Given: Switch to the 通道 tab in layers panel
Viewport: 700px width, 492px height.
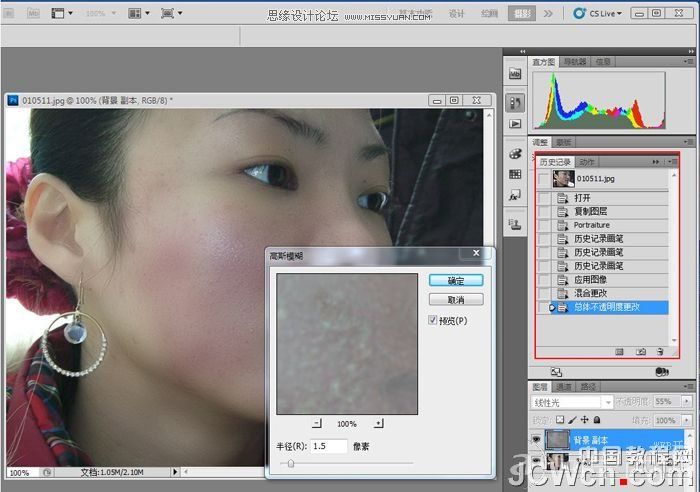Looking at the screenshot, I should tap(563, 387).
